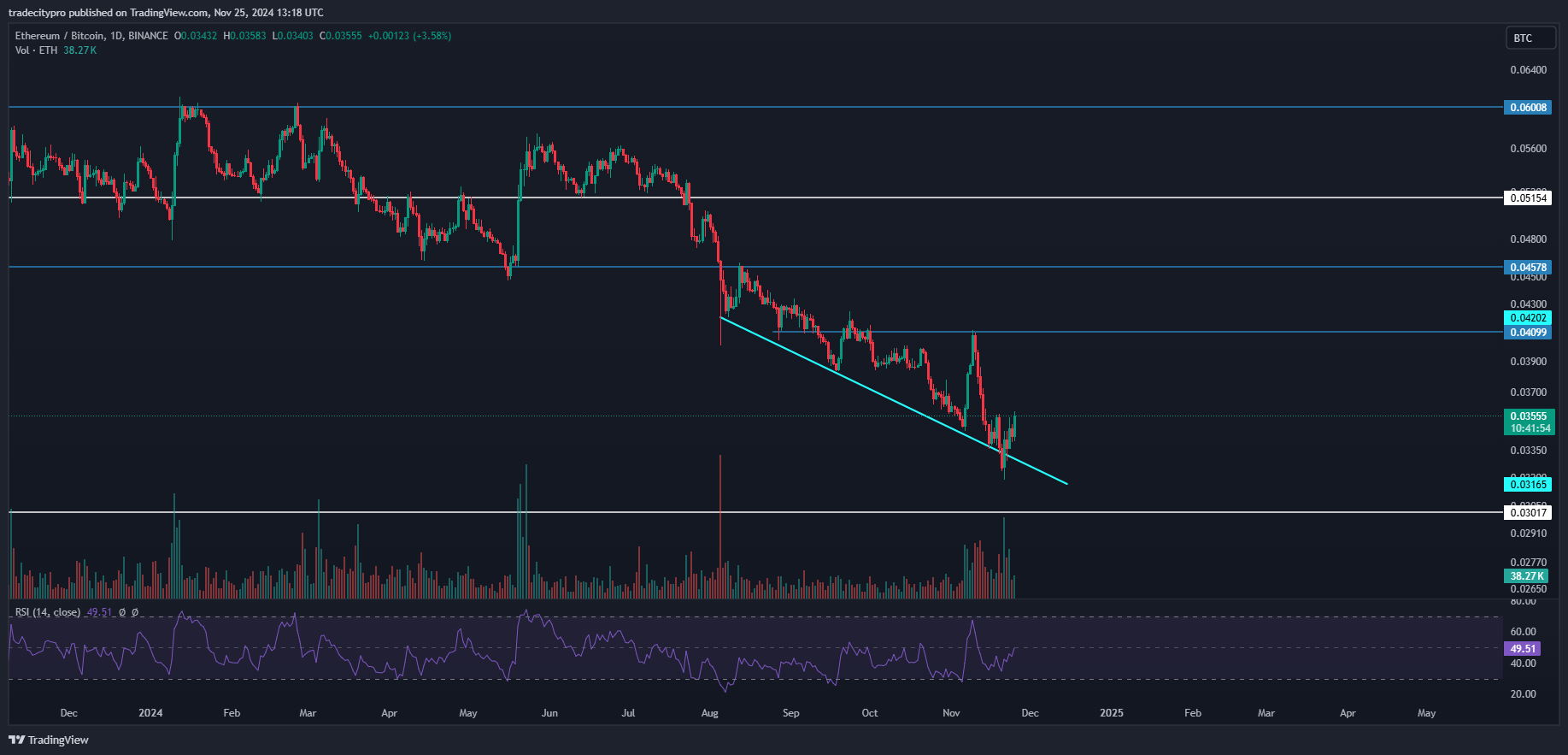Select the Vol · ETH legend label
Screen dimensions: 1568x755
(x=36, y=50)
